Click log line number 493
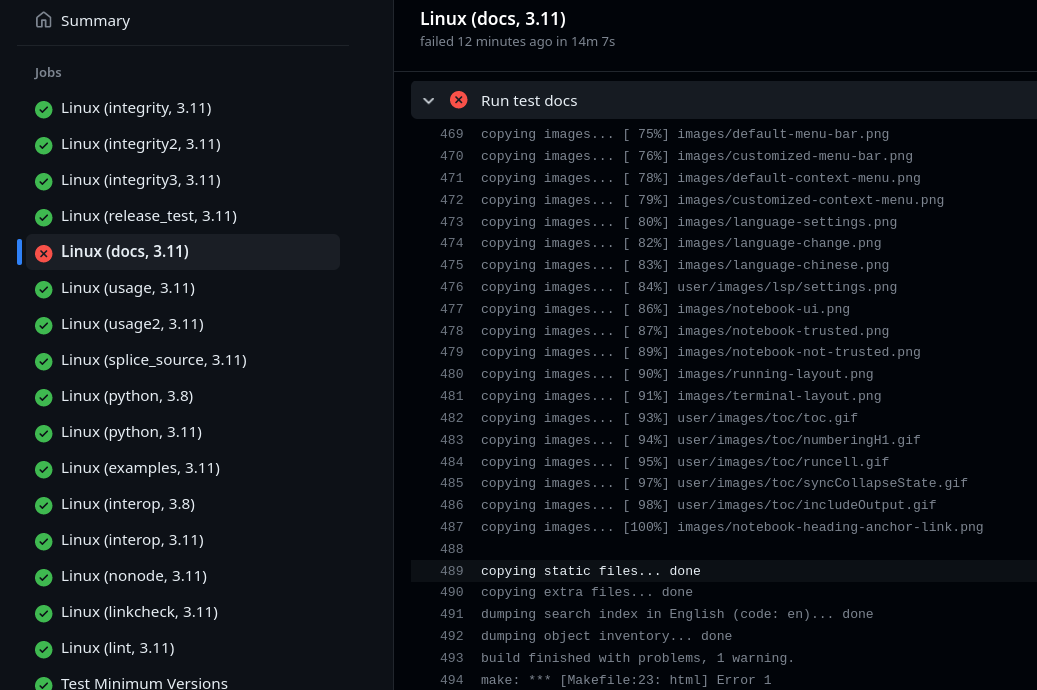The image size is (1037, 690). (452, 658)
